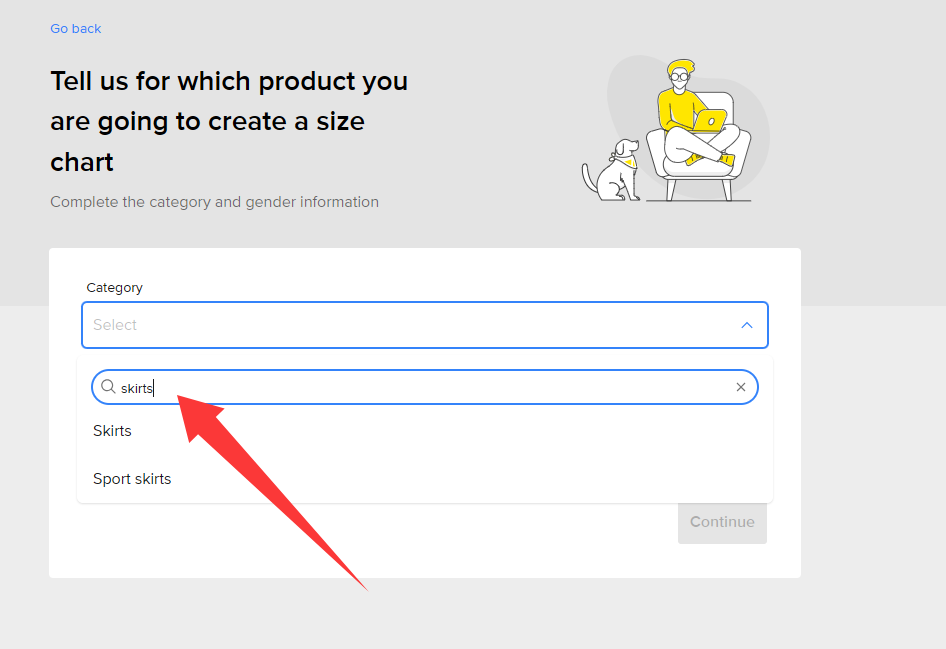Click the subtitle about category and gender
The image size is (946, 649).
tap(214, 202)
